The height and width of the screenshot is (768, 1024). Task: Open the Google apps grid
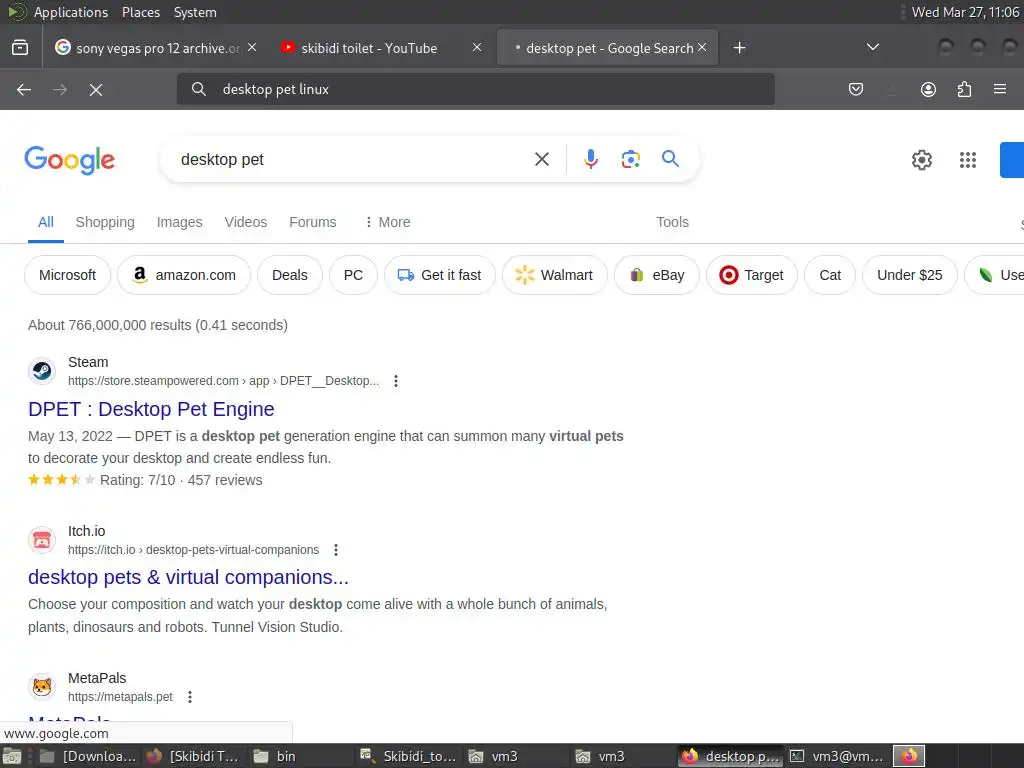[968, 160]
